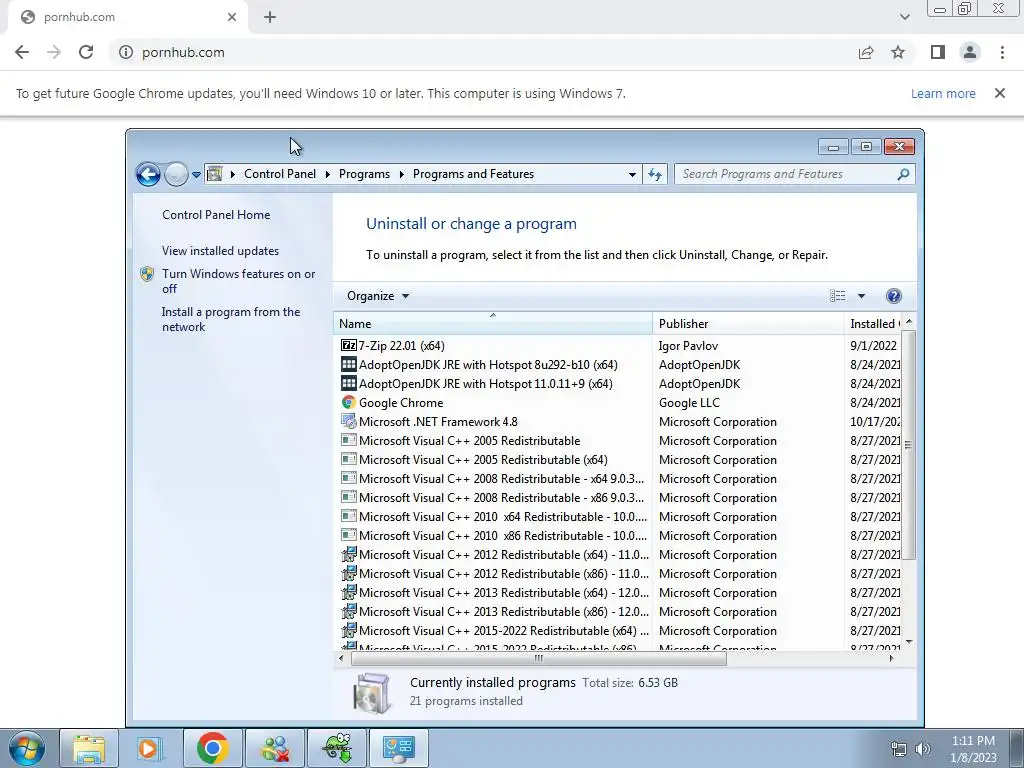
Task: Select Google Chrome program entry
Action: [392, 402]
